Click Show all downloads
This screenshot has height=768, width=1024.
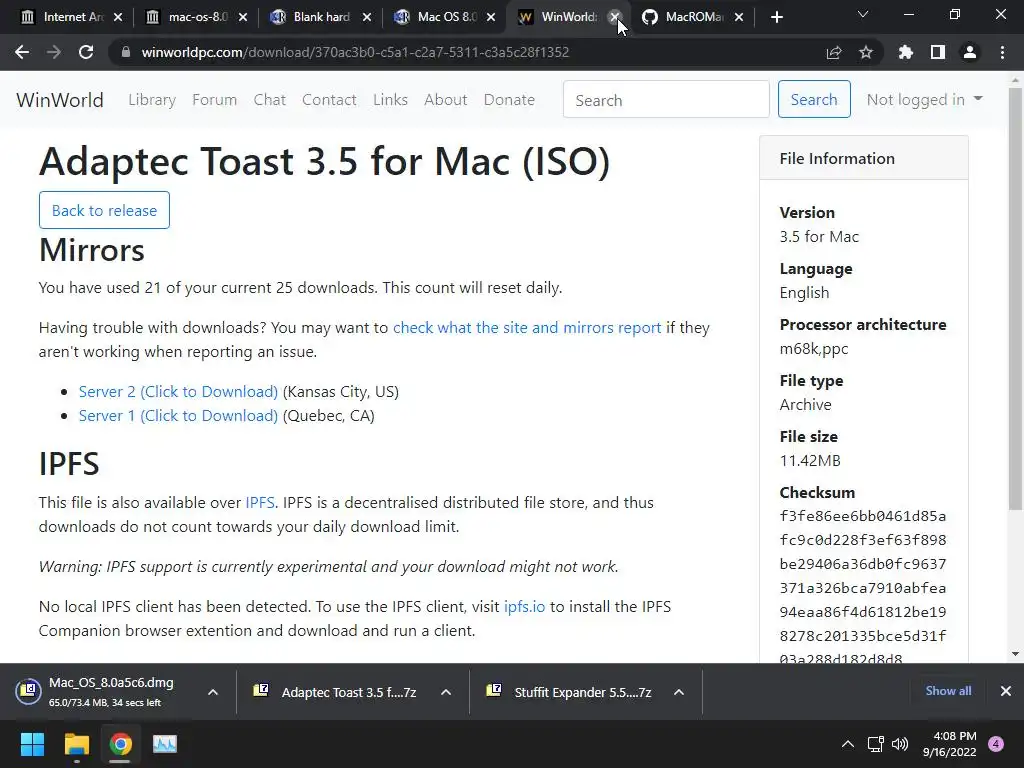[x=948, y=691]
